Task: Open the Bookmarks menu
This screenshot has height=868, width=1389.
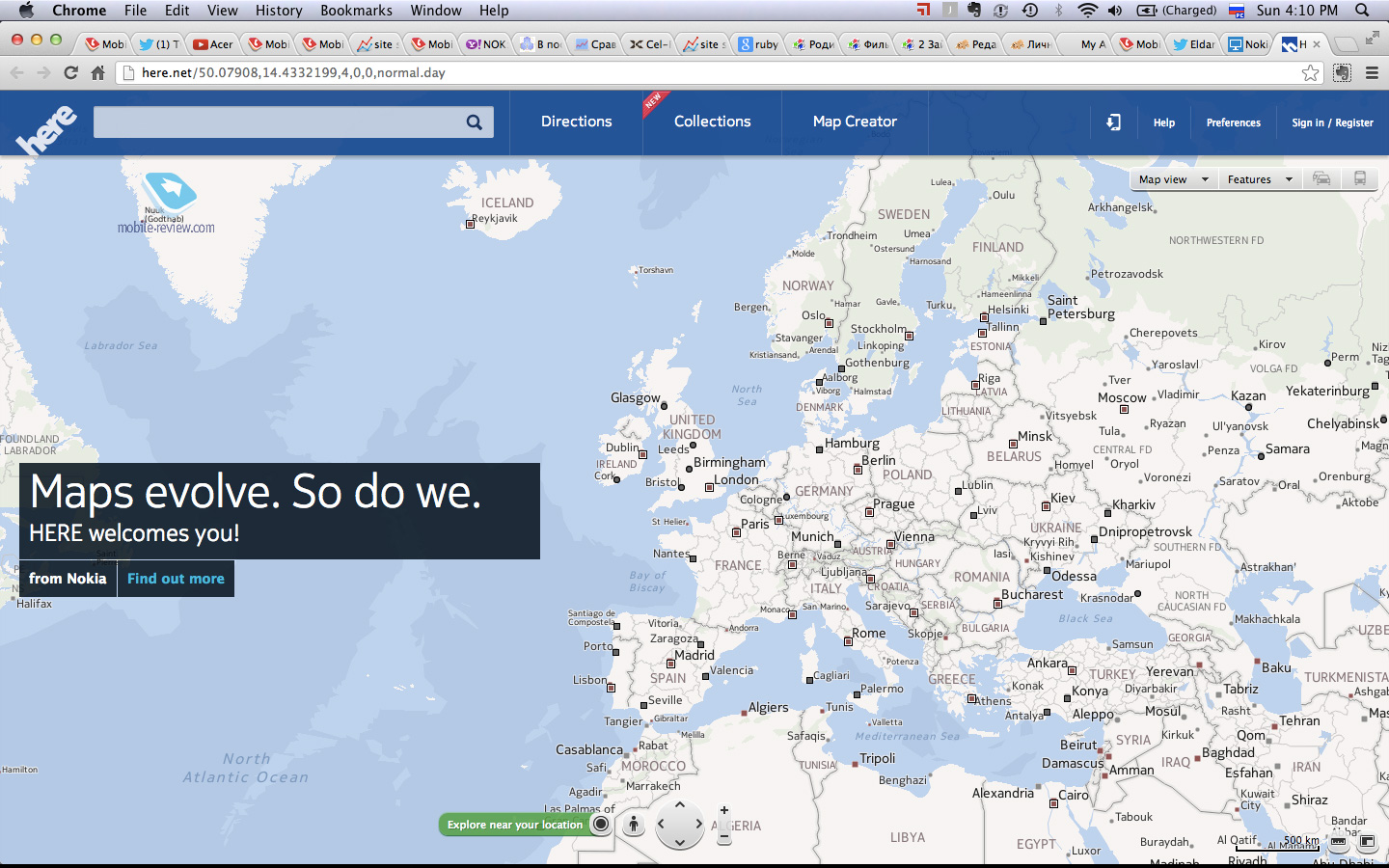Action: click(x=356, y=11)
